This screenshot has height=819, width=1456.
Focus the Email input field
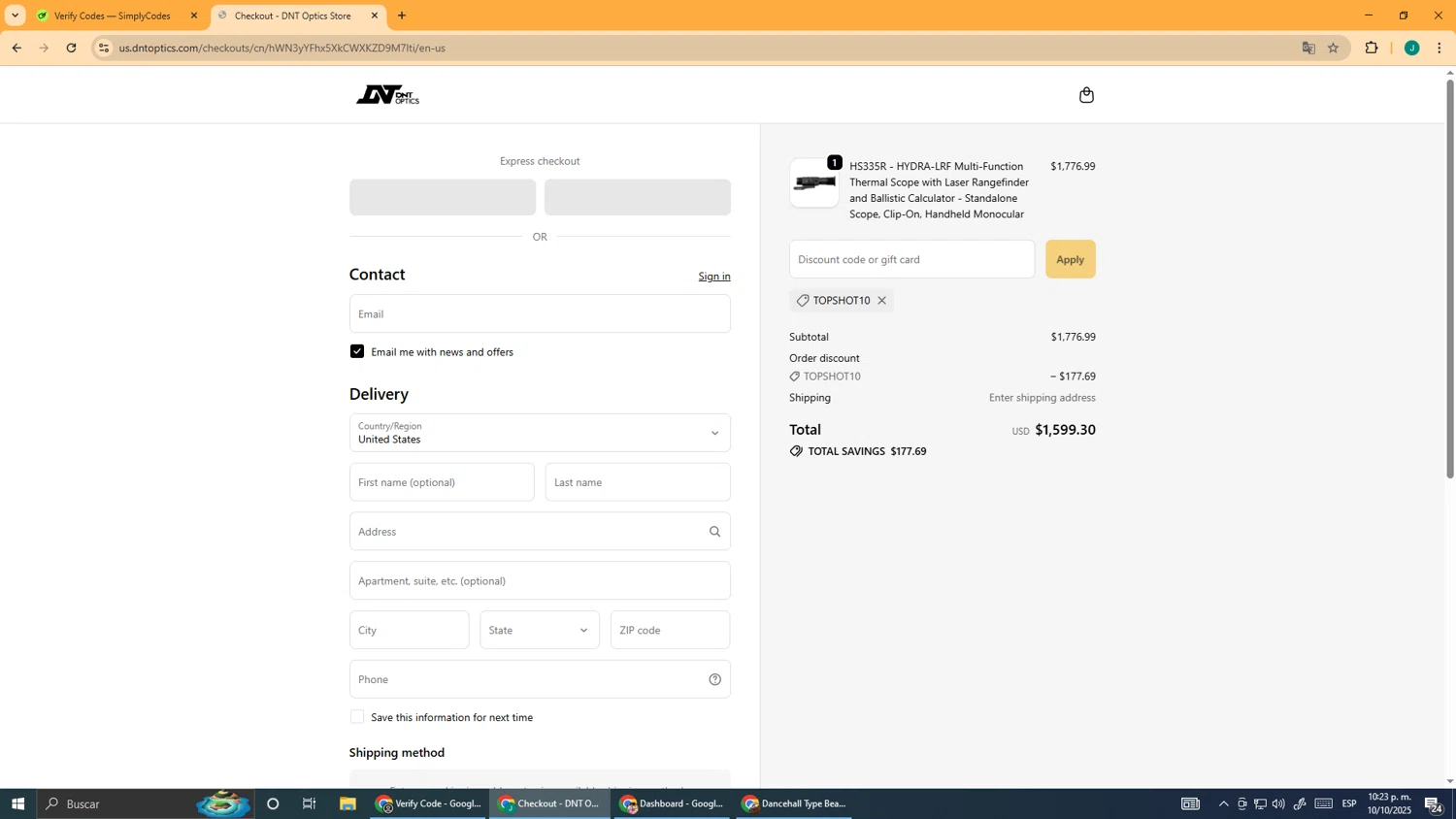tap(540, 313)
